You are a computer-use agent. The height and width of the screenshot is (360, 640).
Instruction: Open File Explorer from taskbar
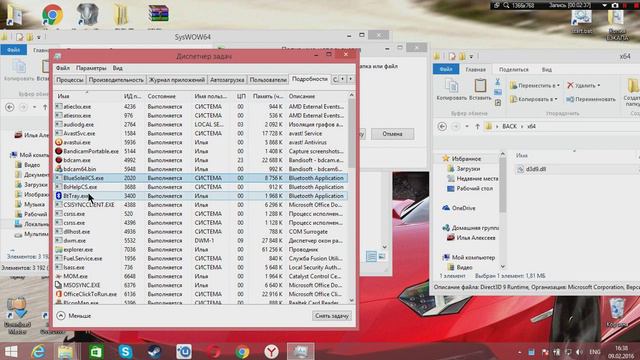point(65,351)
